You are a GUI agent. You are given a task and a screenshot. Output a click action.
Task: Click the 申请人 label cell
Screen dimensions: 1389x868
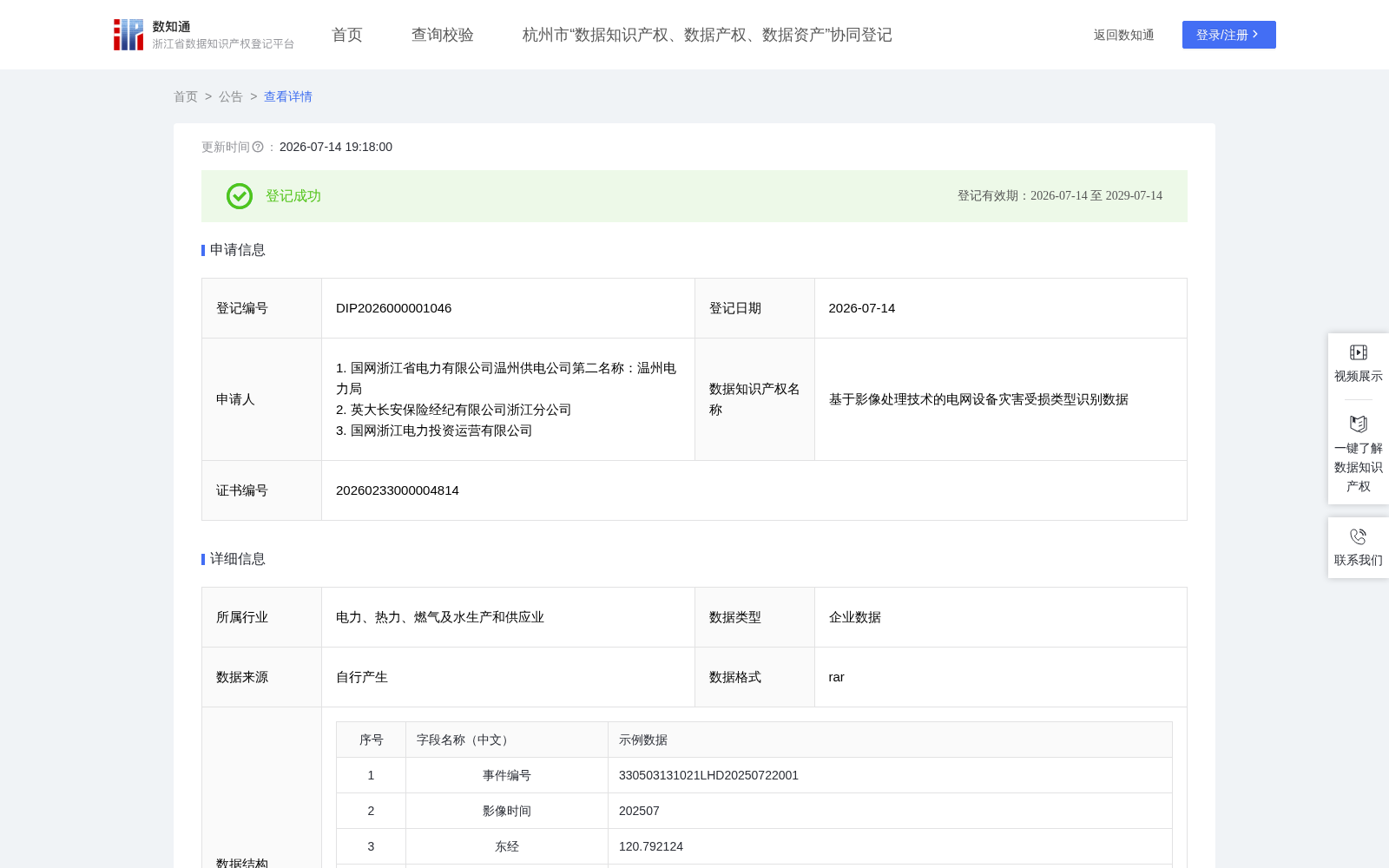click(262, 399)
